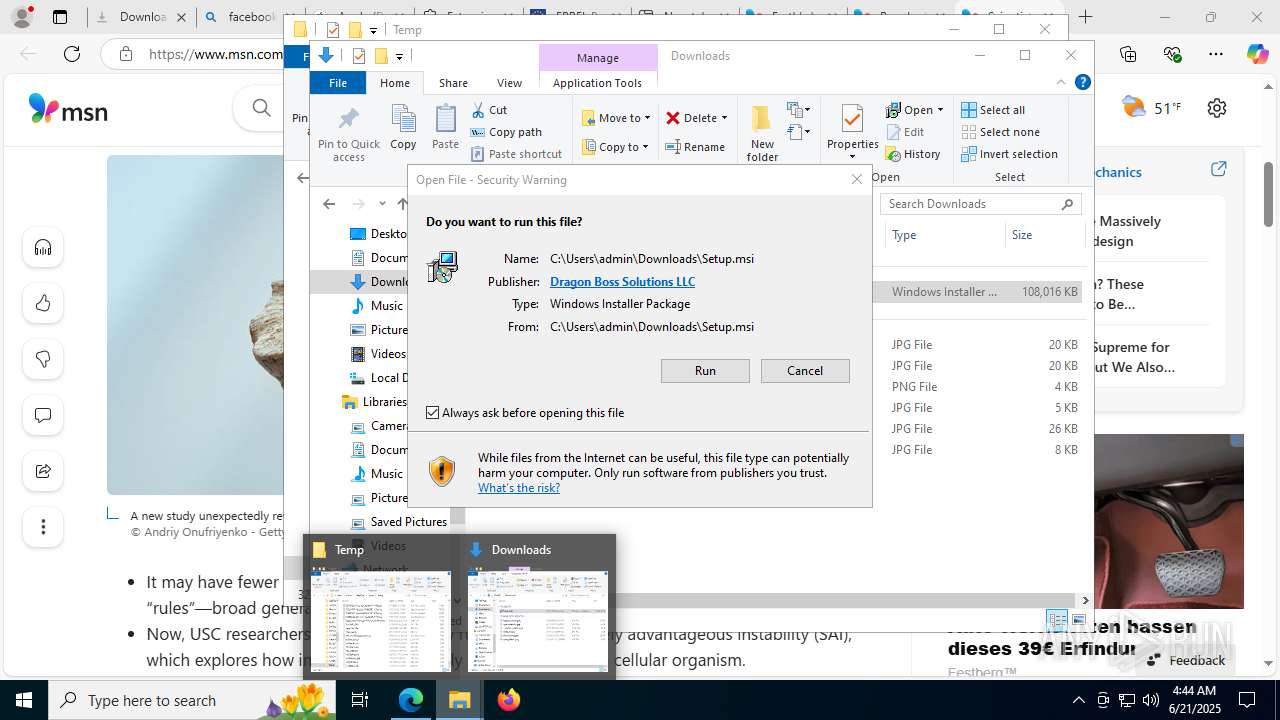Click Rename in the ribbon
Screen dimensions: 1280x720
(695, 147)
